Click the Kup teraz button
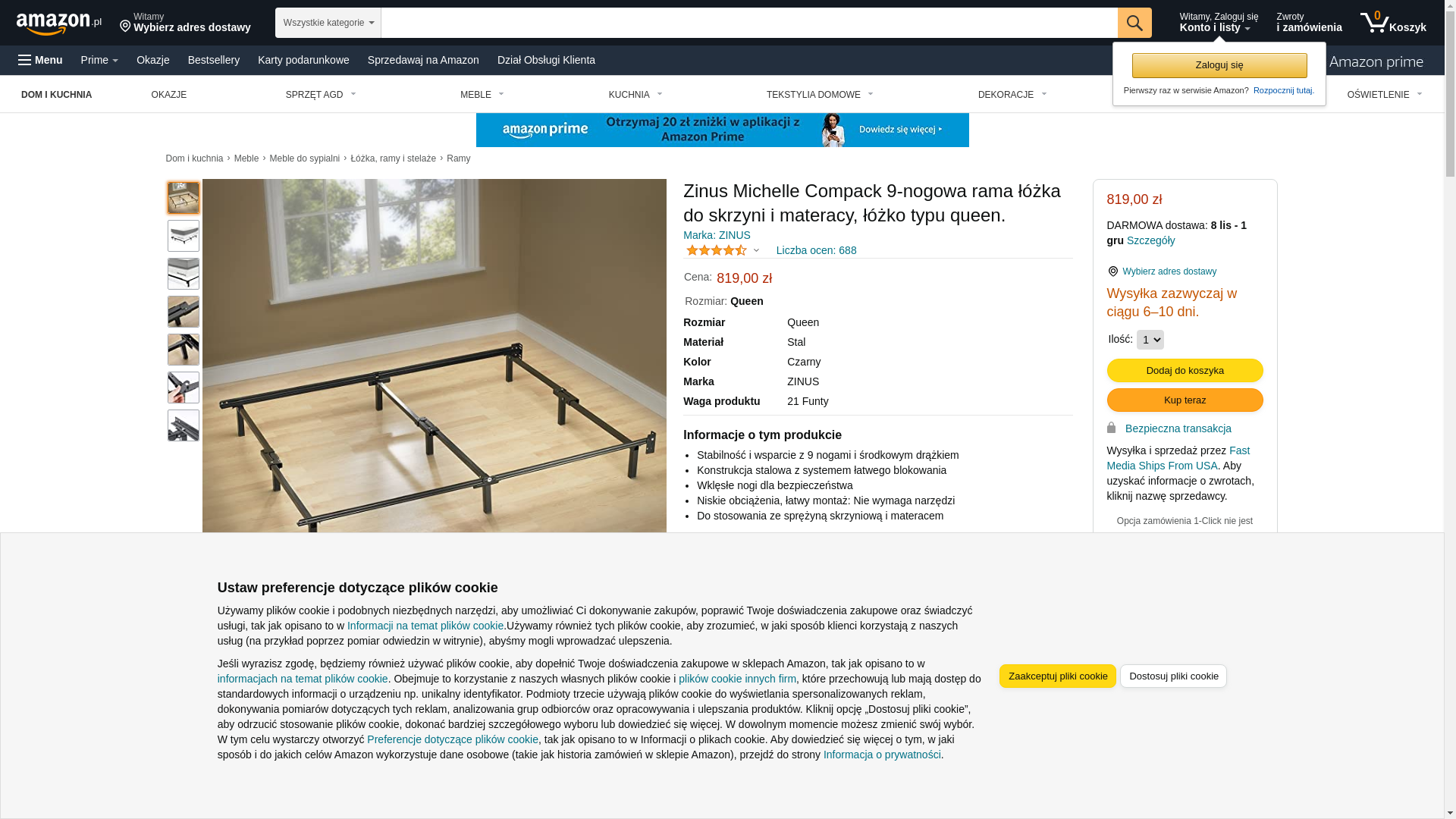The height and width of the screenshot is (819, 1456). pos(1185,400)
